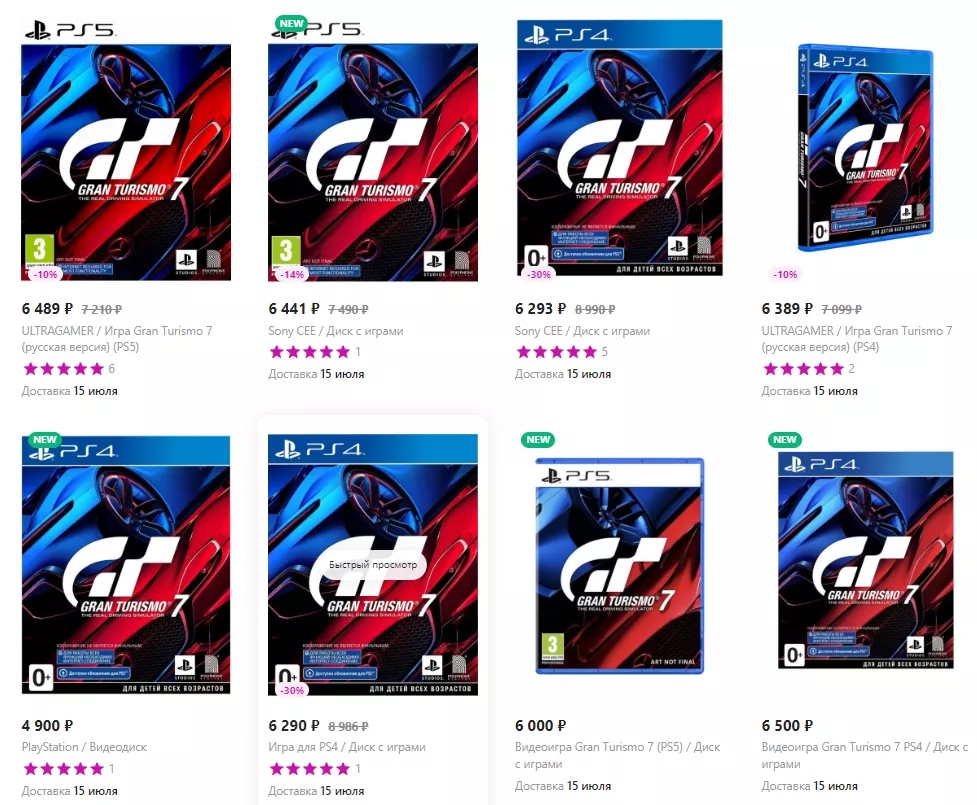977x805 pixels.
Task: Open the Sony CEE PS5 product image, 6 441 ₽
Action: pos(373,150)
